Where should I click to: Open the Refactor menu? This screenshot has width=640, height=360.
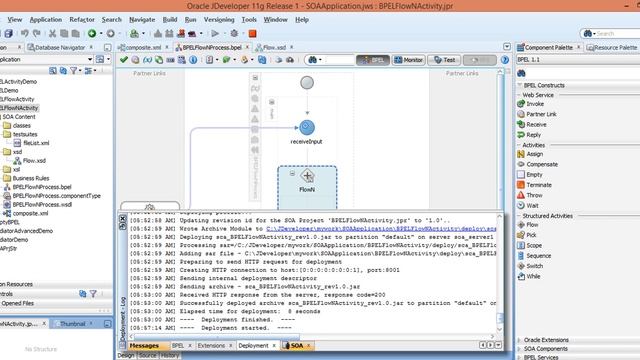coord(82,20)
